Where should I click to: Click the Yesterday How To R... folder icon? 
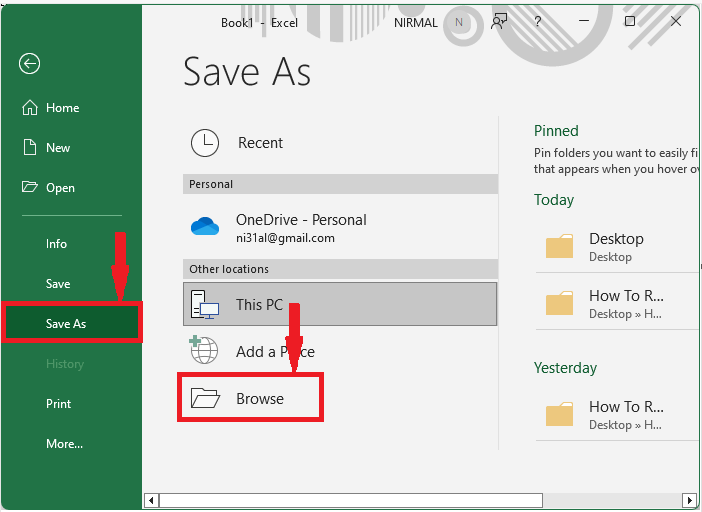click(x=559, y=414)
